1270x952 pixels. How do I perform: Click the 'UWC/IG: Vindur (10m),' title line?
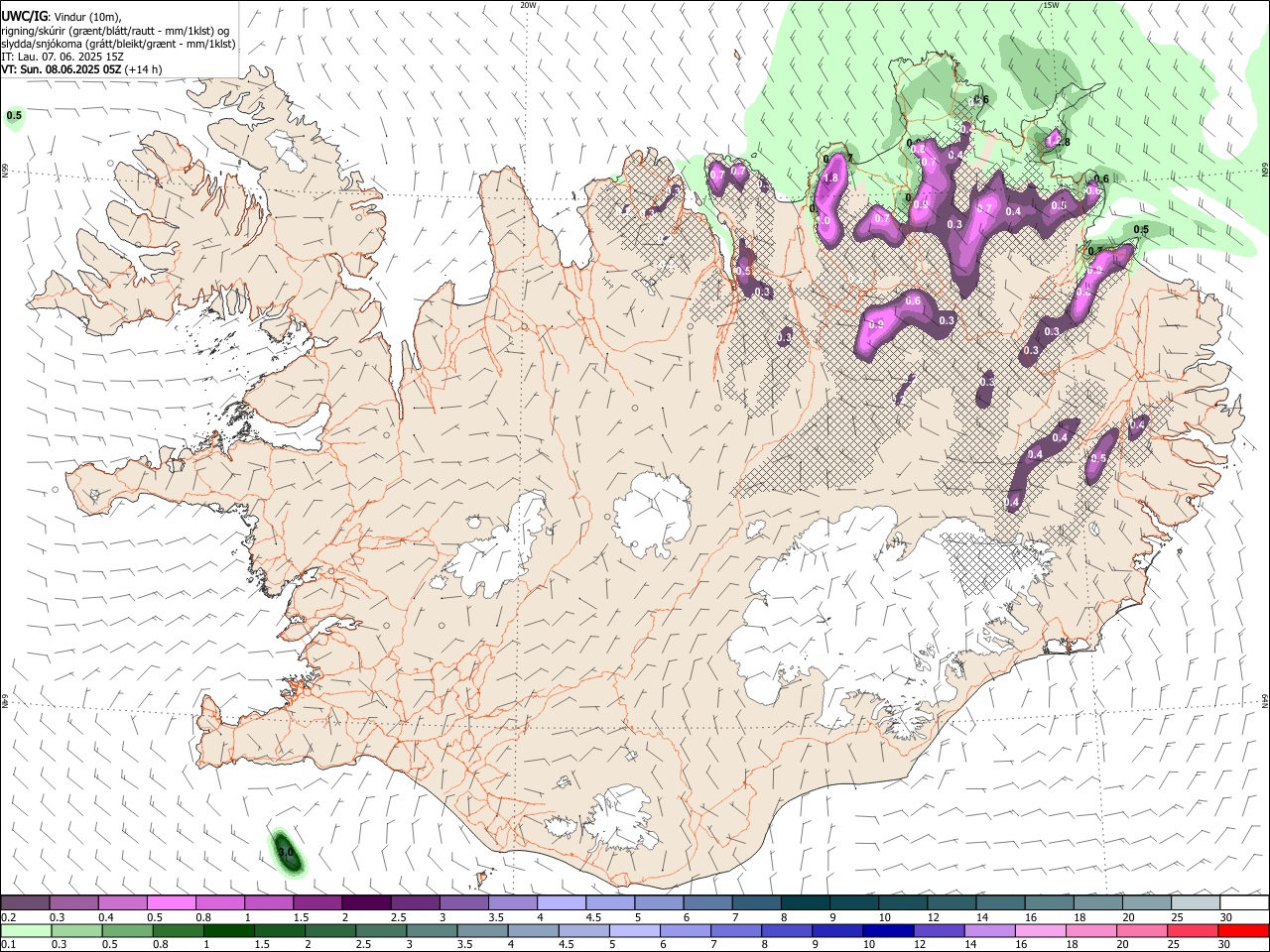(x=62, y=16)
